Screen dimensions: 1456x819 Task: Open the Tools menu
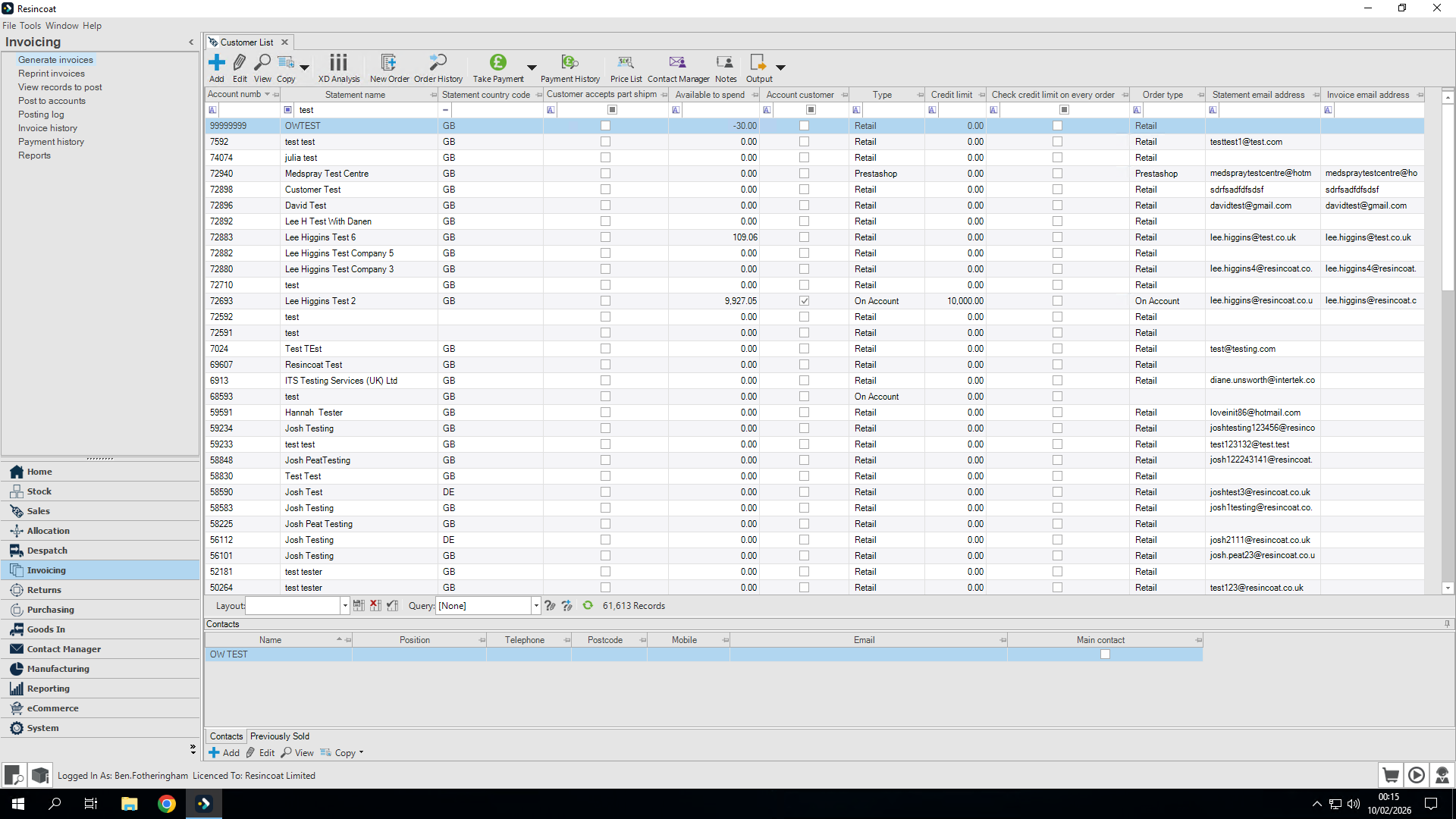pyautogui.click(x=30, y=26)
